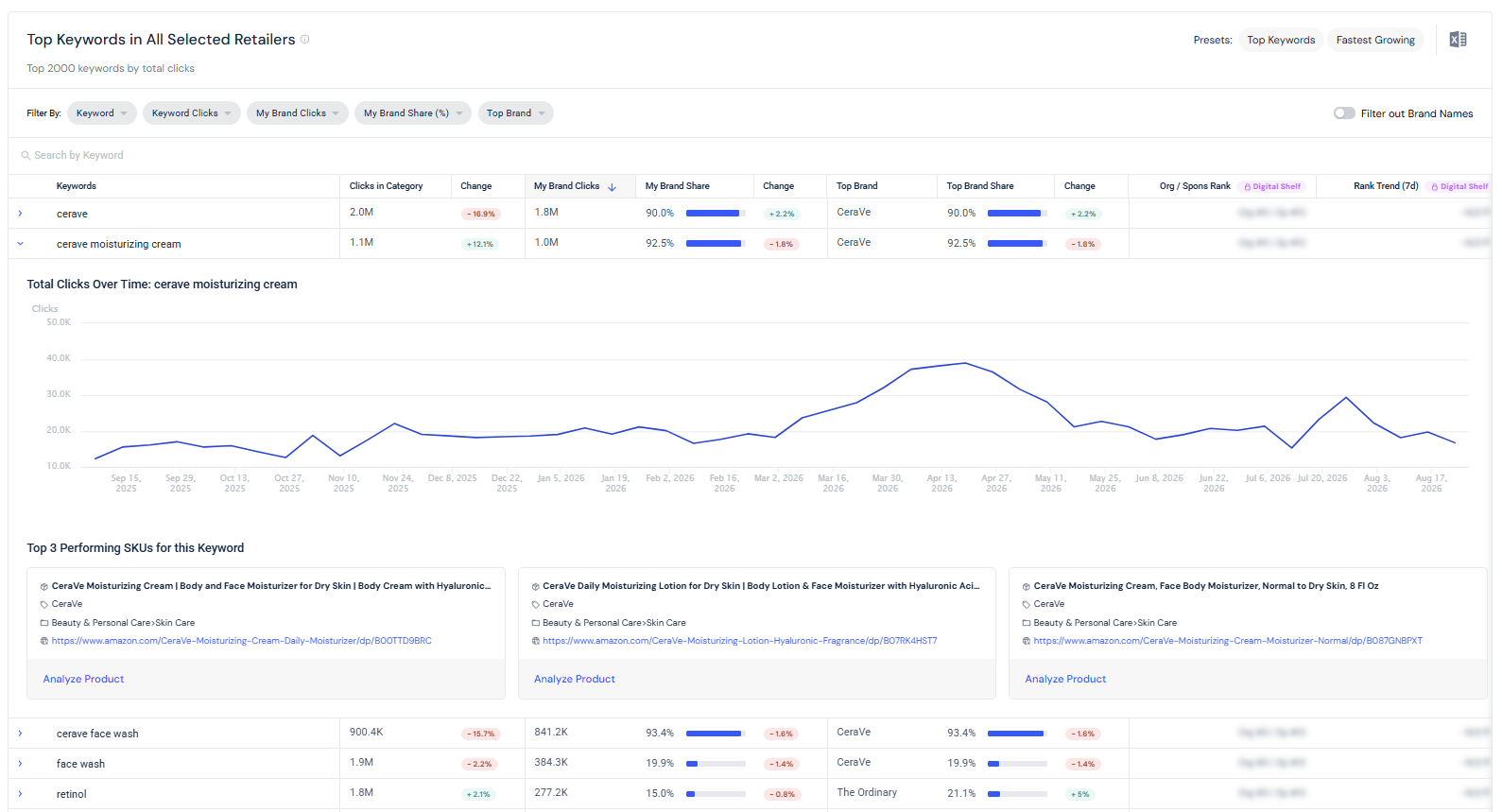Screen dimensions: 1502x812
Task: Click the globe icon beside the B07RK4HST7 link
Action: [x=535, y=641]
